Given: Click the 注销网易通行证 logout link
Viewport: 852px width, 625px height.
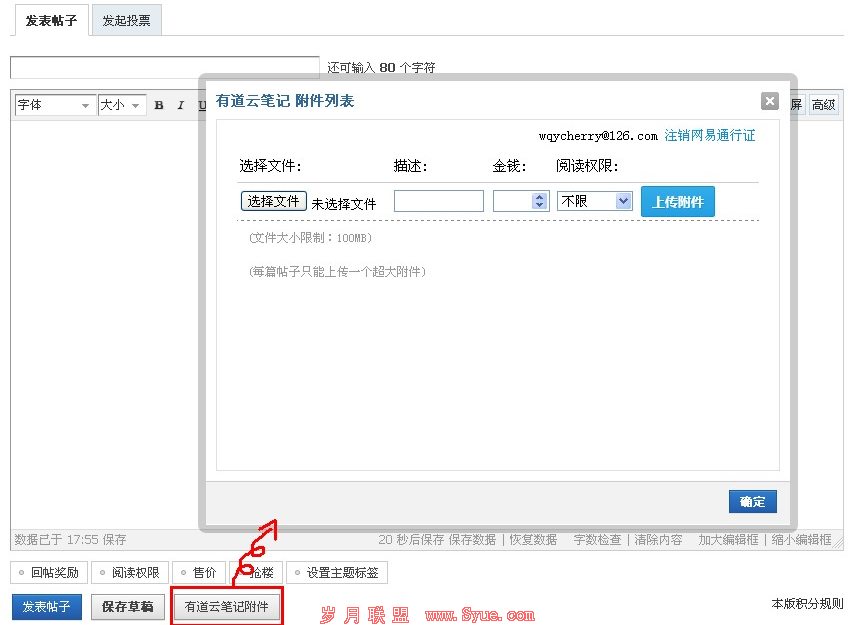Looking at the screenshot, I should (x=710, y=135).
